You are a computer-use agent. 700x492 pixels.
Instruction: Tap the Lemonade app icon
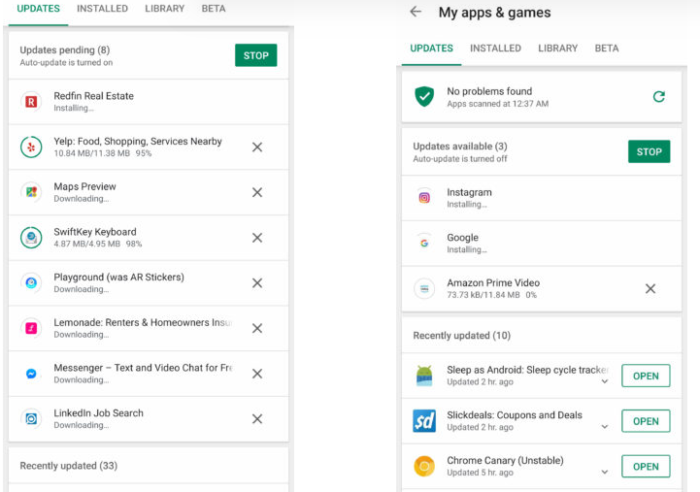31,328
